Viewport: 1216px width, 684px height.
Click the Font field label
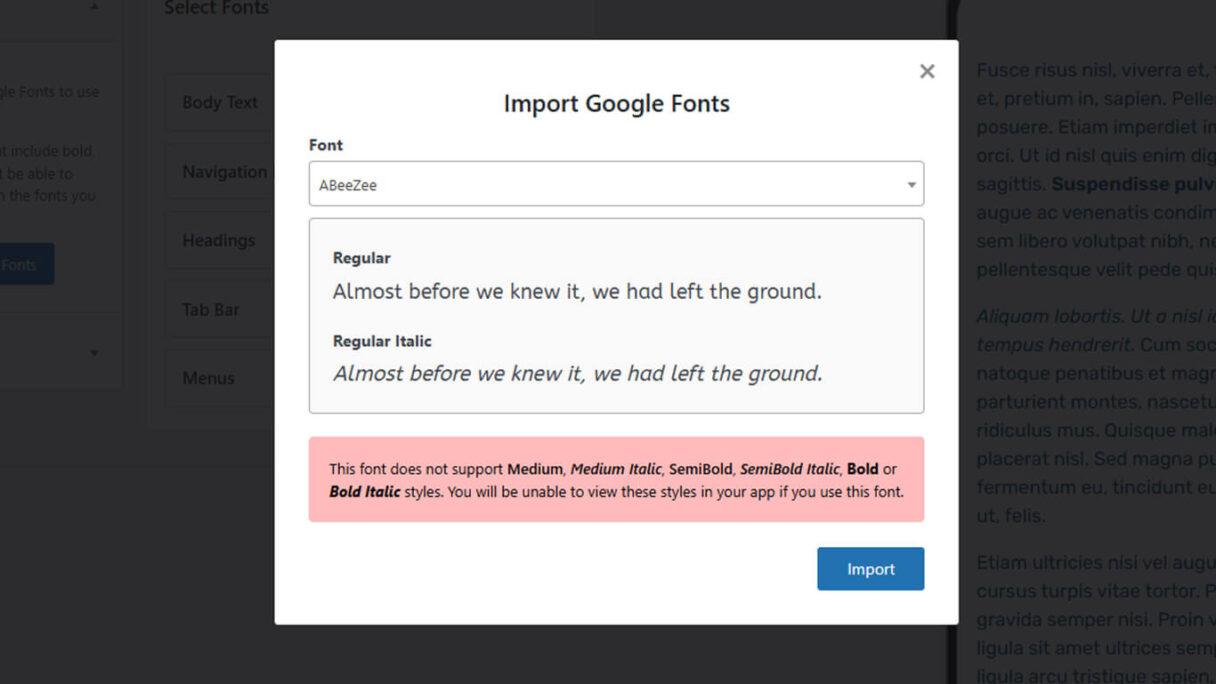(x=325, y=145)
